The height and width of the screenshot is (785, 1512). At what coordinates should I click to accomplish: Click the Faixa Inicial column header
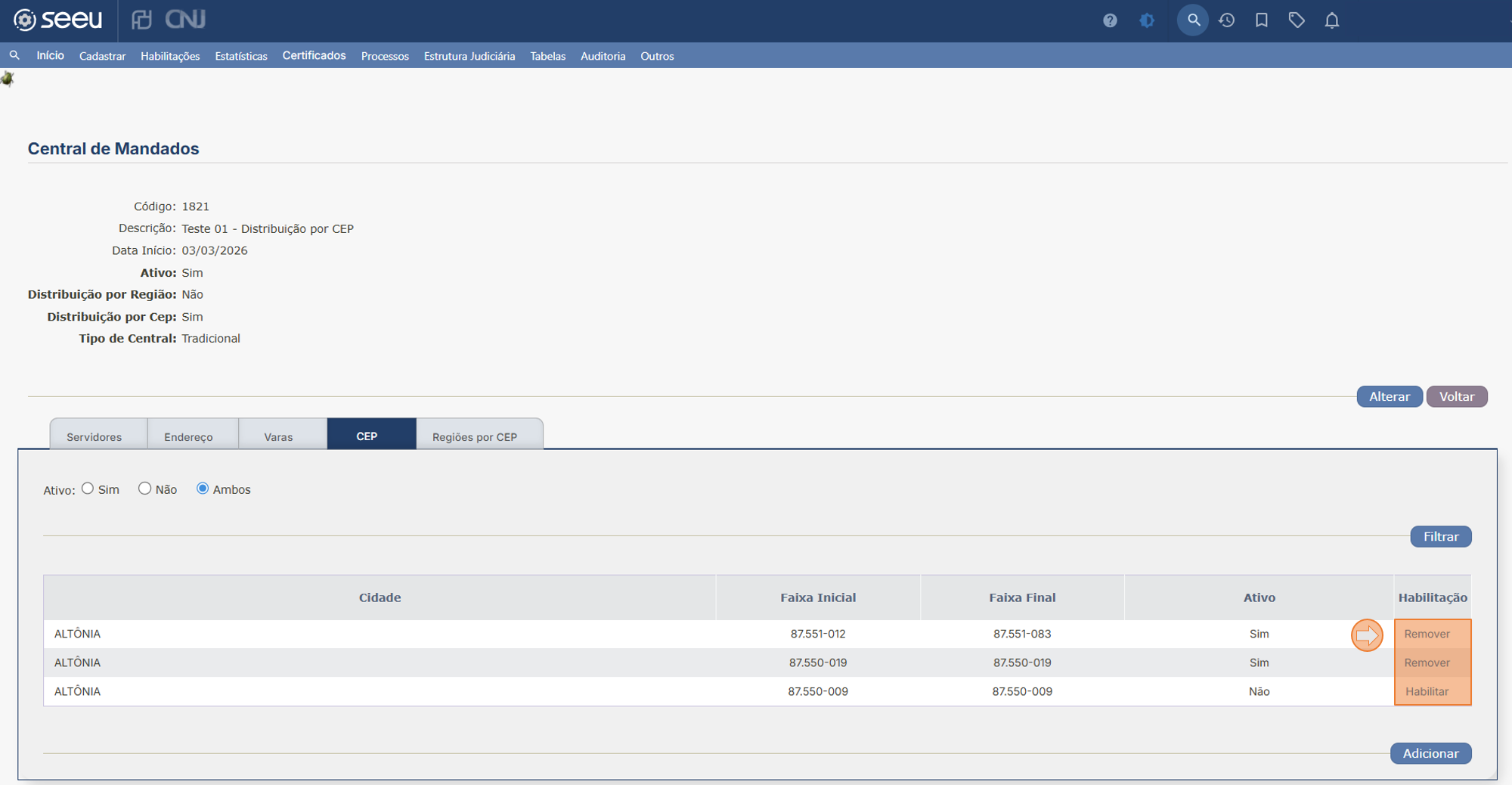pyautogui.click(x=818, y=597)
